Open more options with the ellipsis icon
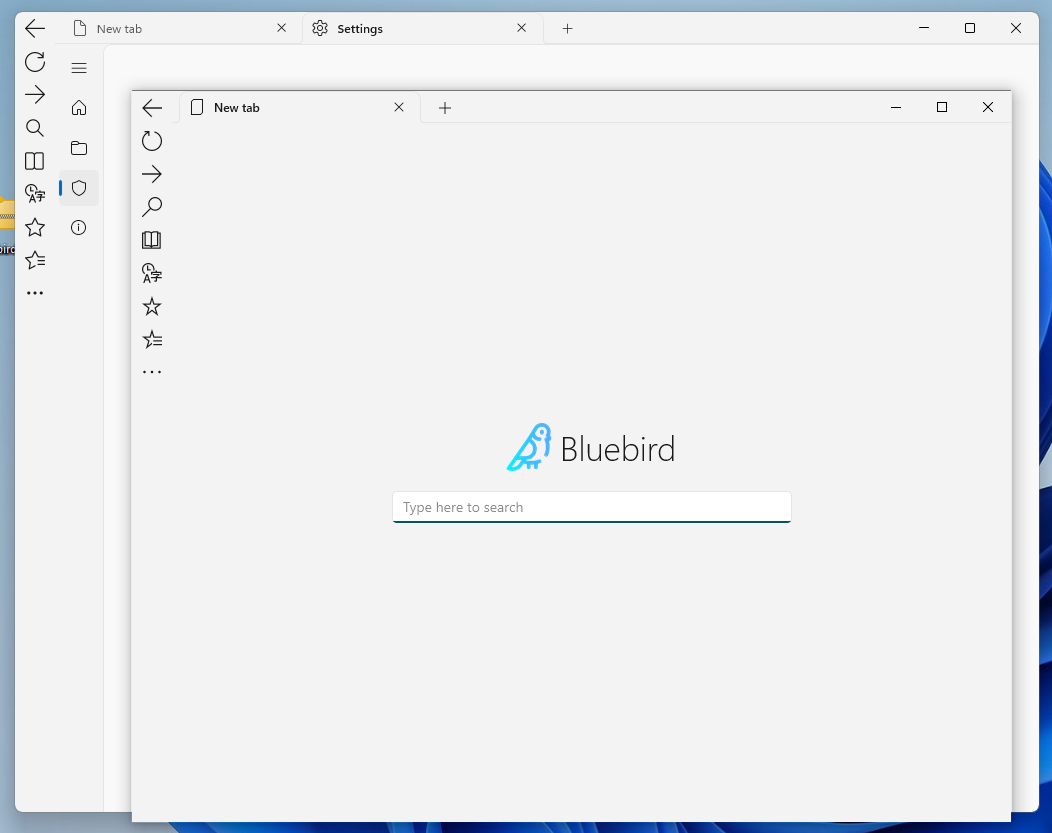This screenshot has width=1052, height=833. (x=152, y=370)
